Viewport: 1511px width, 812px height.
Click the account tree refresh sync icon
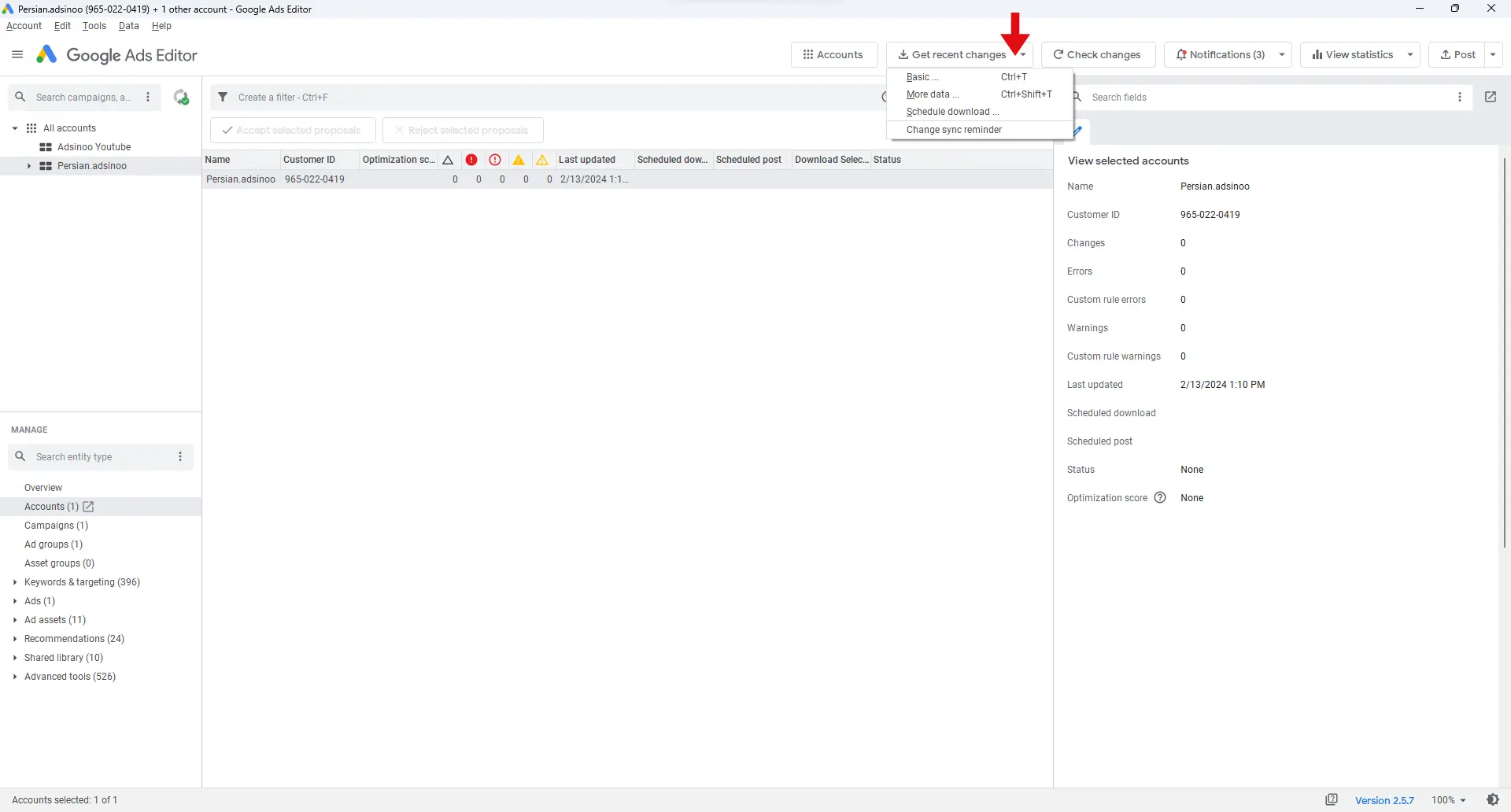point(182,98)
